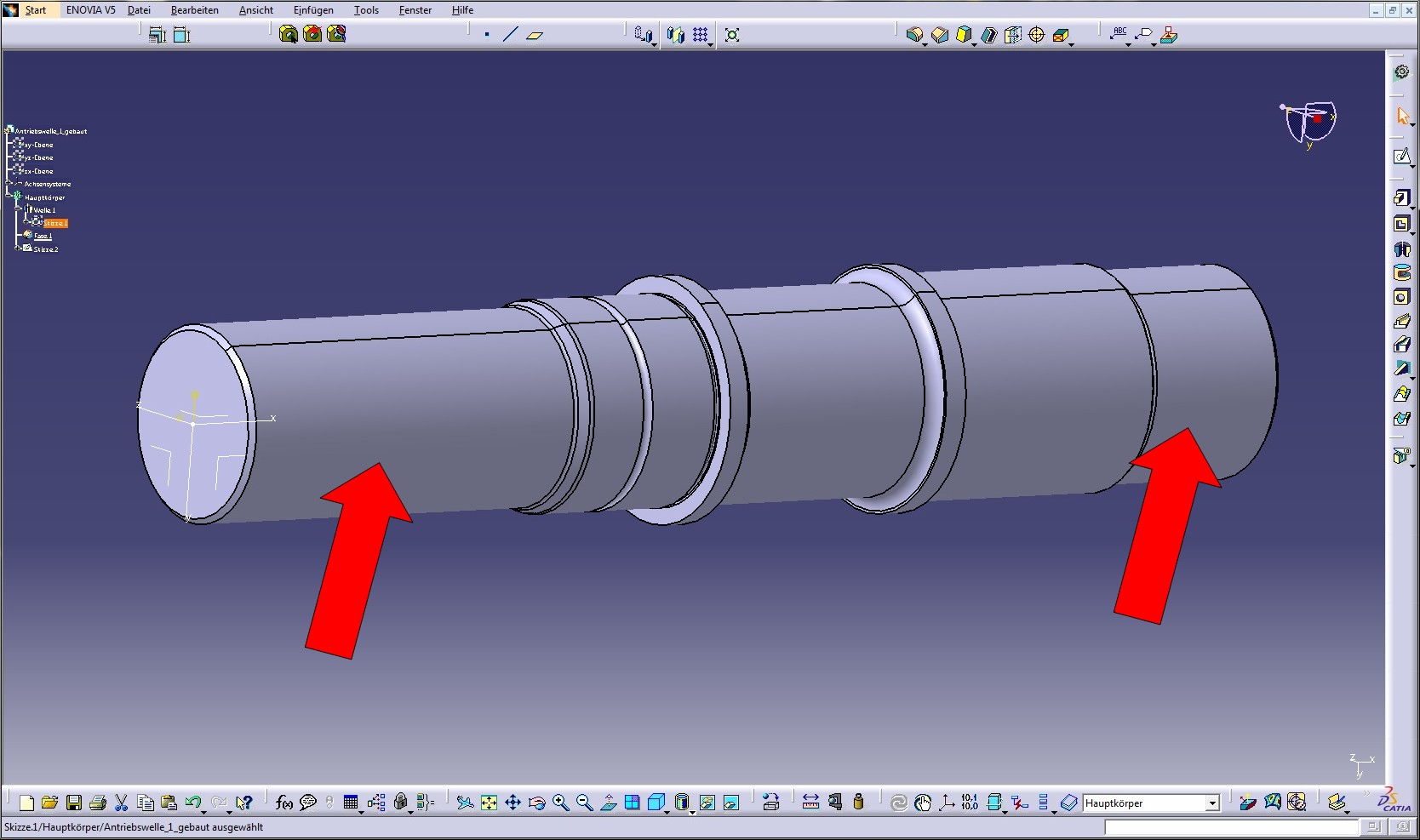This screenshot has width=1420, height=840.
Task: Open the view mode cube dropdown arrow
Action: tap(667, 812)
